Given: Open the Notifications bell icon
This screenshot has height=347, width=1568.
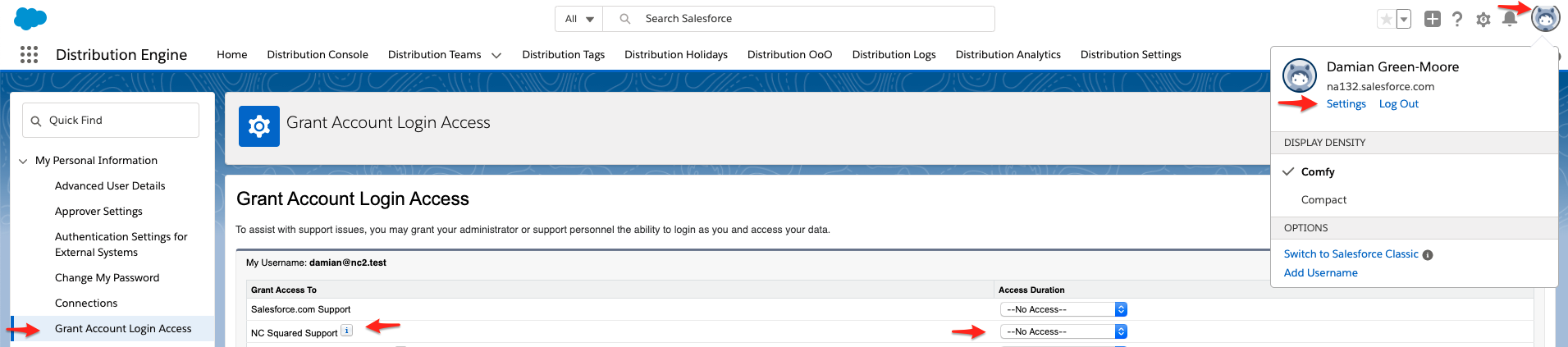Looking at the screenshot, I should [1509, 19].
